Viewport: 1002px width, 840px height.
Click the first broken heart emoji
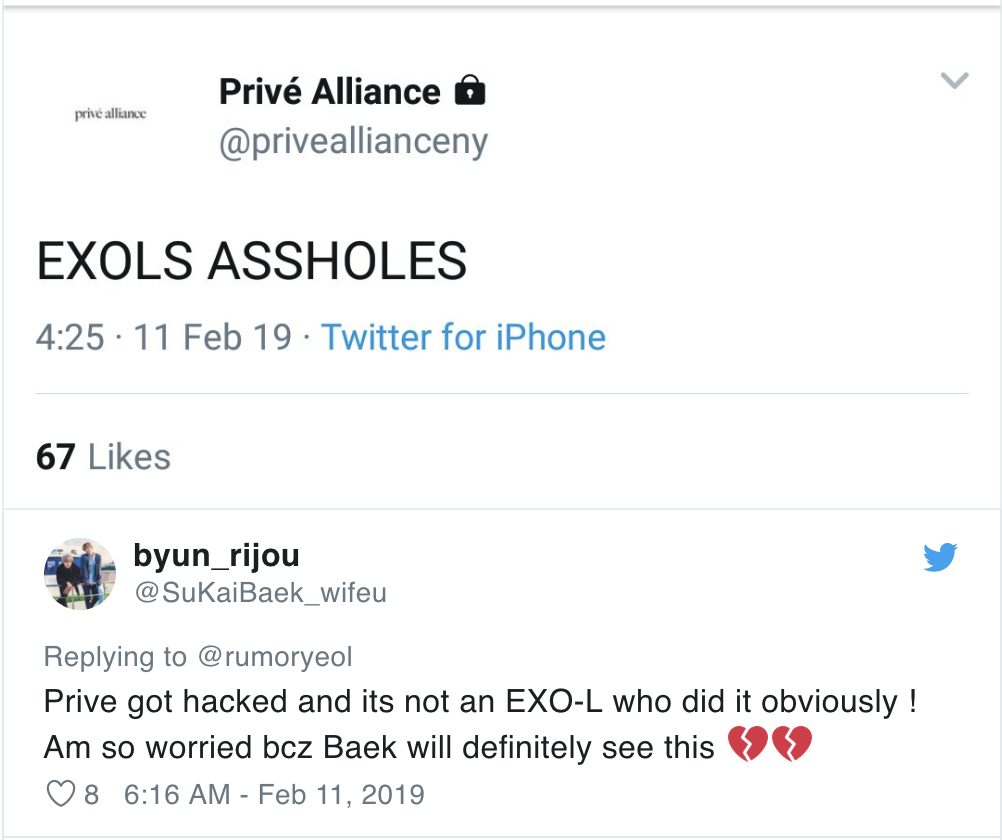tap(747, 747)
